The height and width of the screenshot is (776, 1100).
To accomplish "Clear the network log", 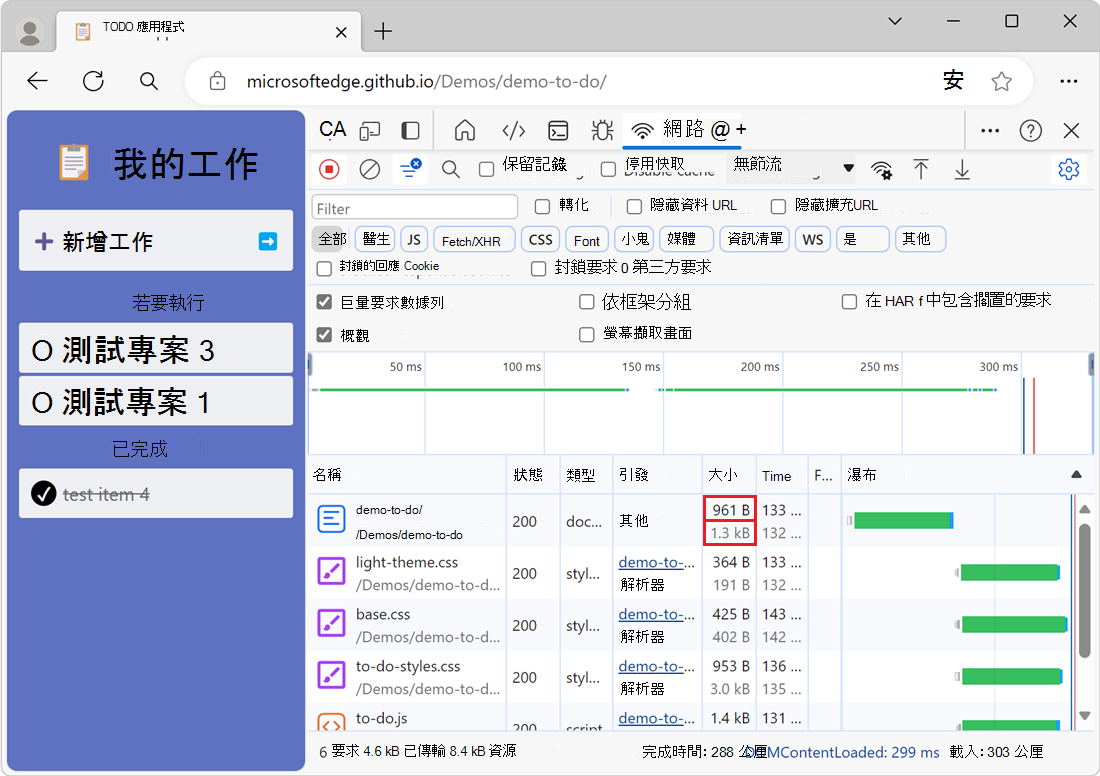I will (x=369, y=169).
